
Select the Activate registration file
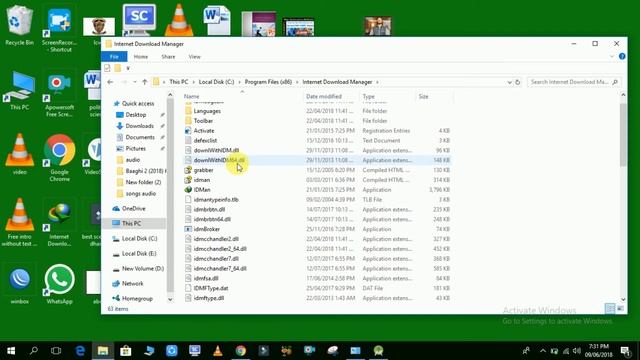[204, 131]
